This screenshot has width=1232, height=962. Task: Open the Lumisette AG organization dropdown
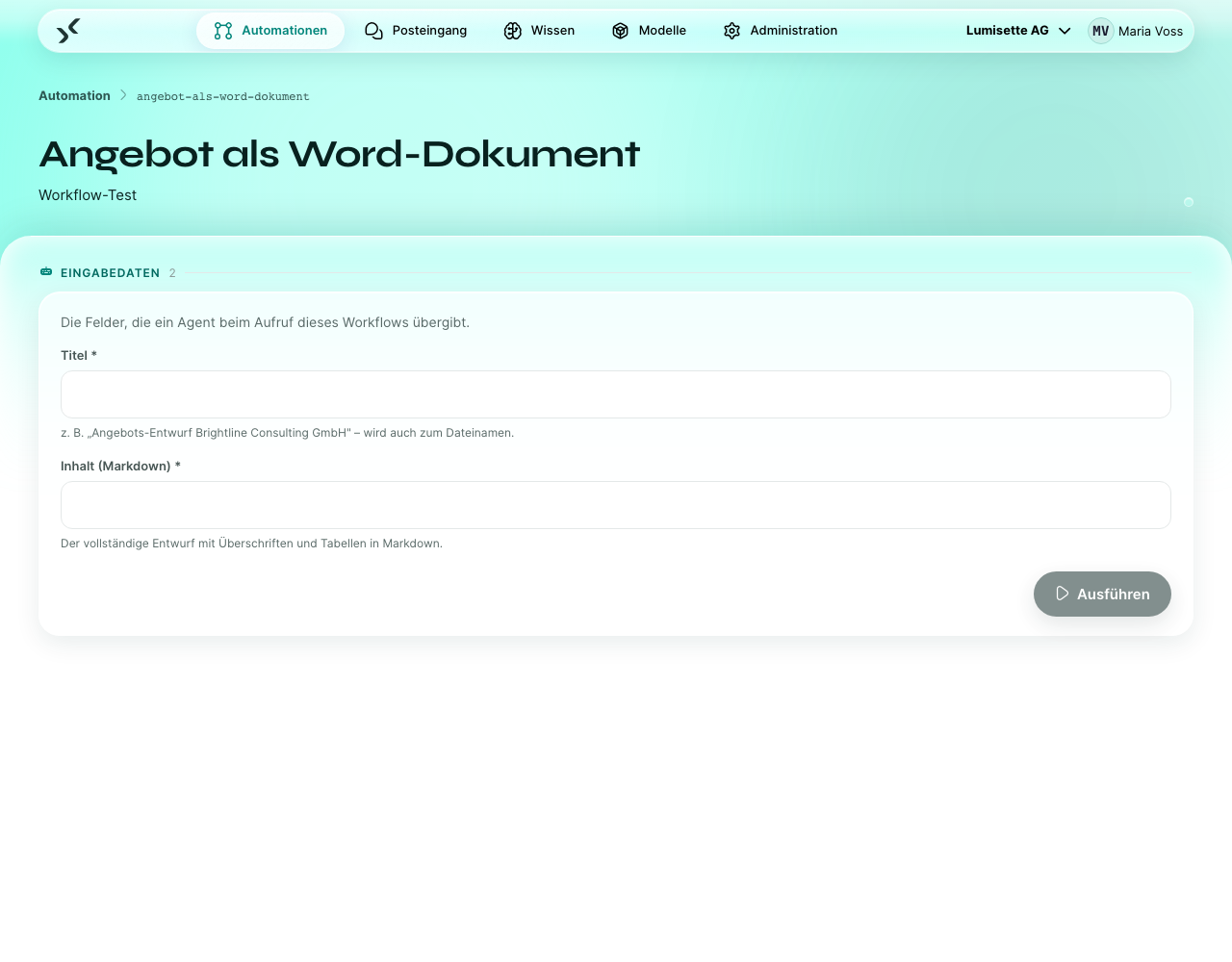point(1018,31)
